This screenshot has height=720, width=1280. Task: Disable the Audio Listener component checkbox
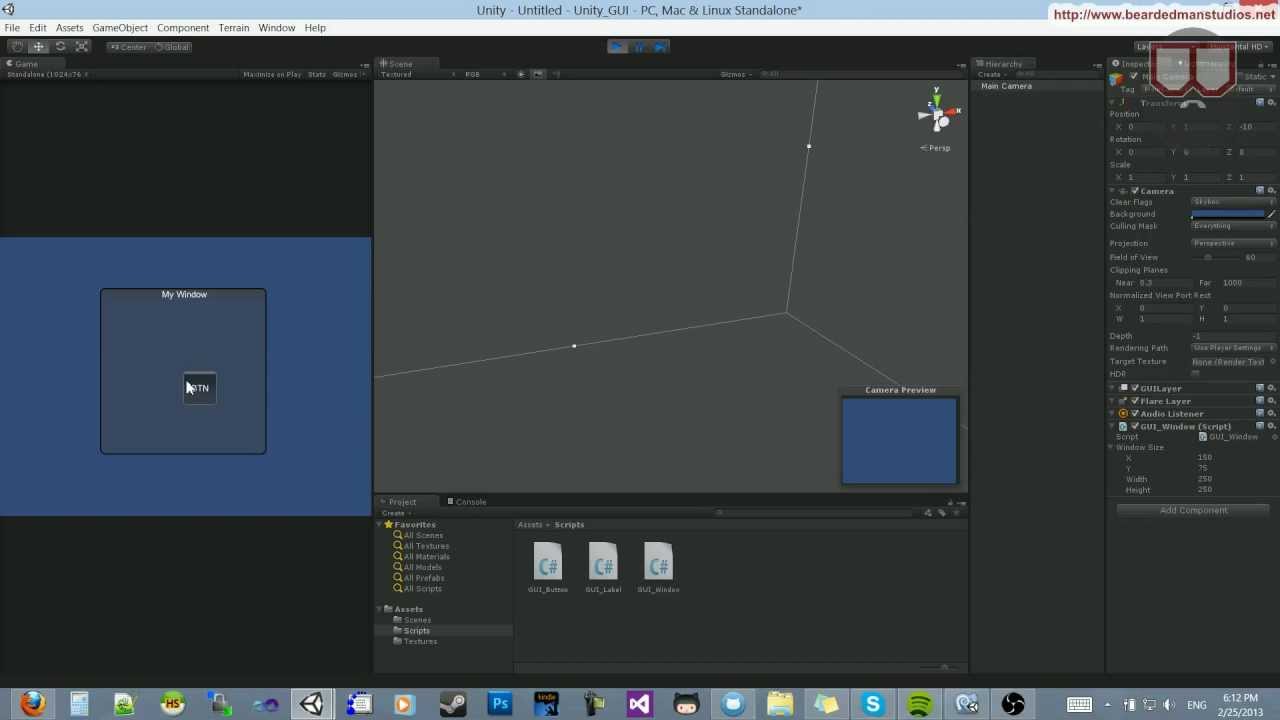[x=1135, y=414]
